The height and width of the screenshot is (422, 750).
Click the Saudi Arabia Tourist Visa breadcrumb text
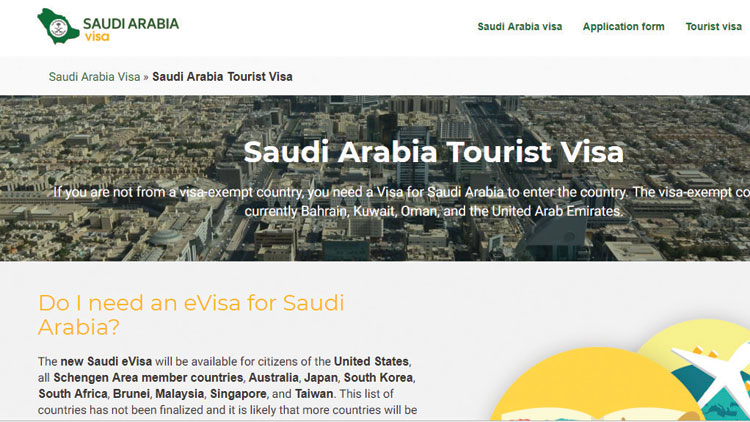(222, 76)
